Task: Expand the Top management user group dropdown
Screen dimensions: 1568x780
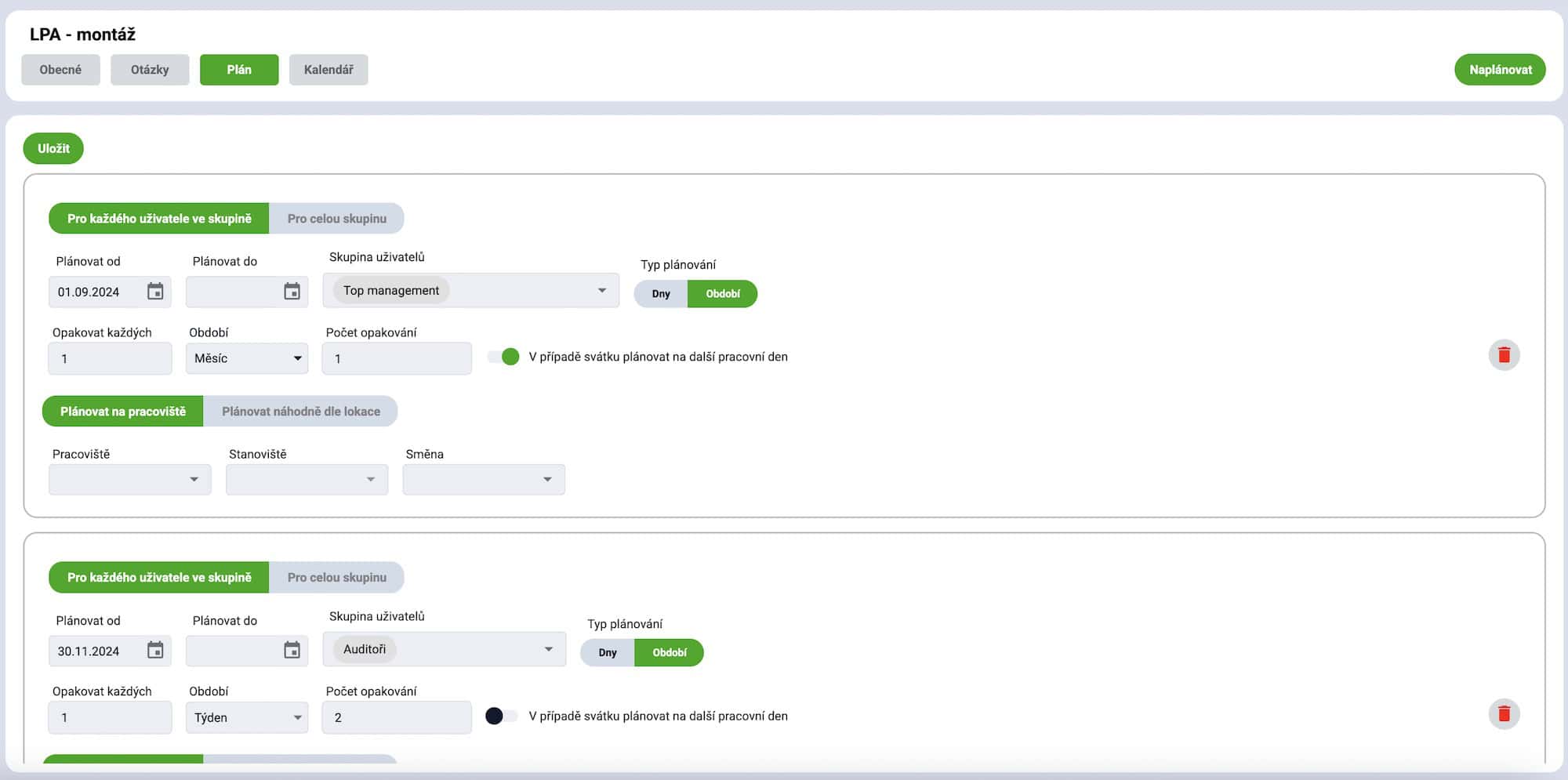Action: tap(601, 291)
